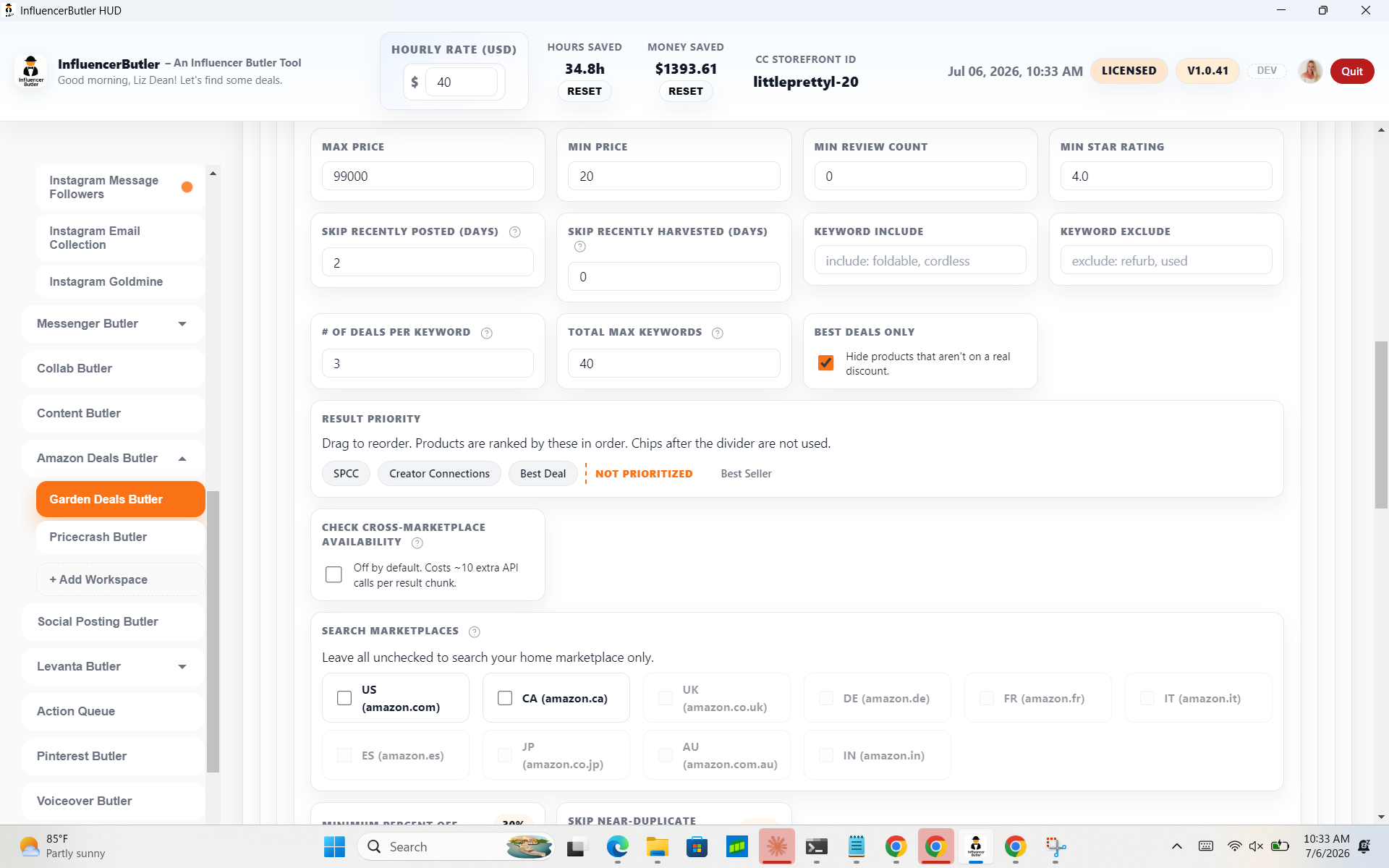Check the DE (amazon.de) marketplace
1389x868 pixels.
(825, 698)
